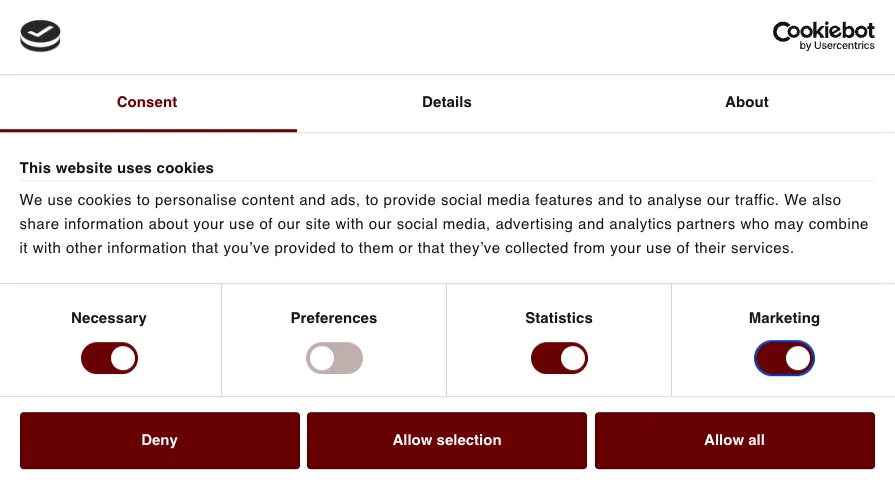Viewport: 895px width, 487px height.
Task: Click the cookie usage description paragraph
Action: 444,224
